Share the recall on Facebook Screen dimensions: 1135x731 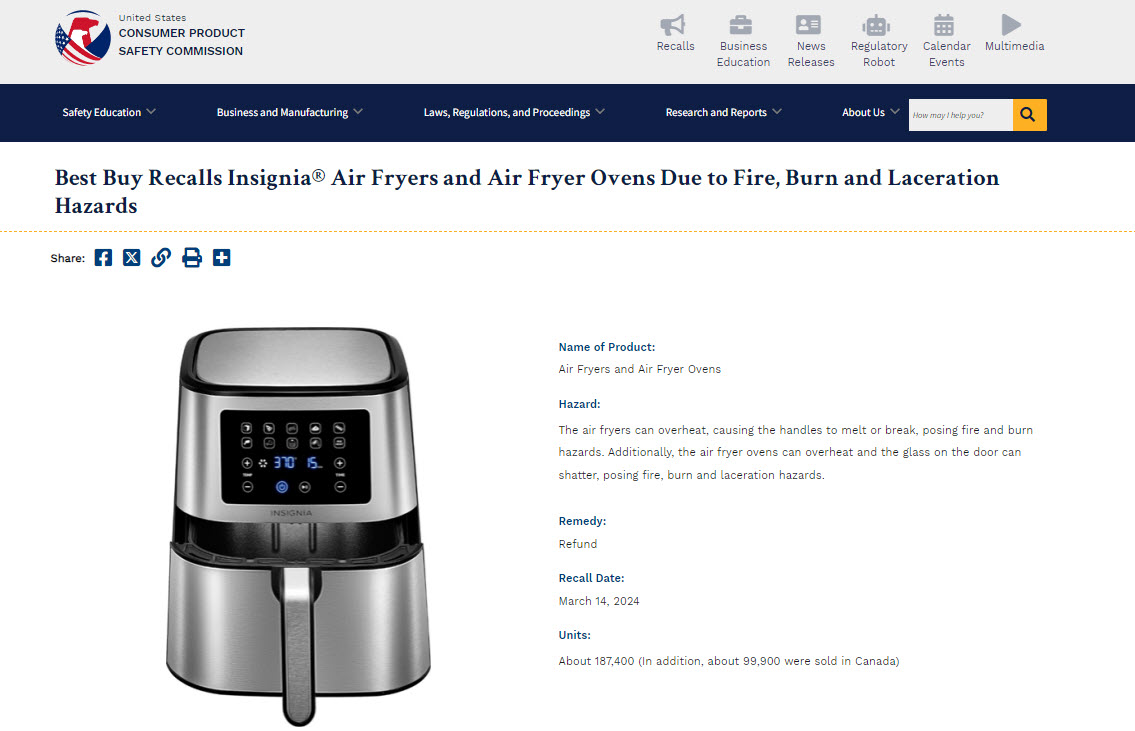click(104, 258)
